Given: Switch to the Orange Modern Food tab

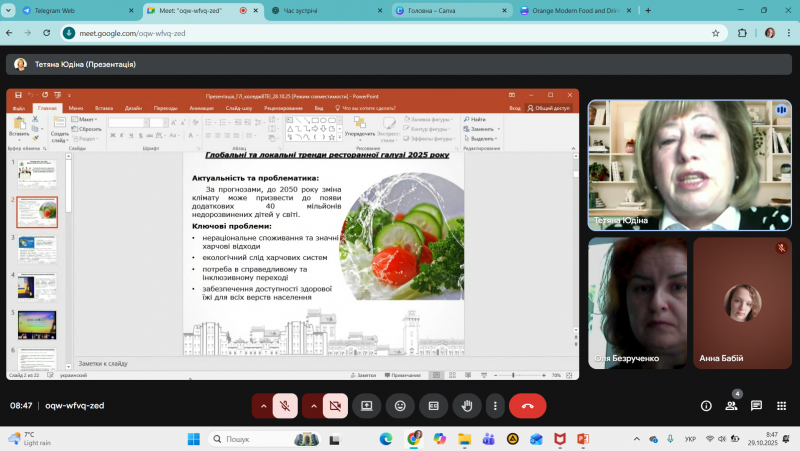Looking at the screenshot, I should (577, 10).
